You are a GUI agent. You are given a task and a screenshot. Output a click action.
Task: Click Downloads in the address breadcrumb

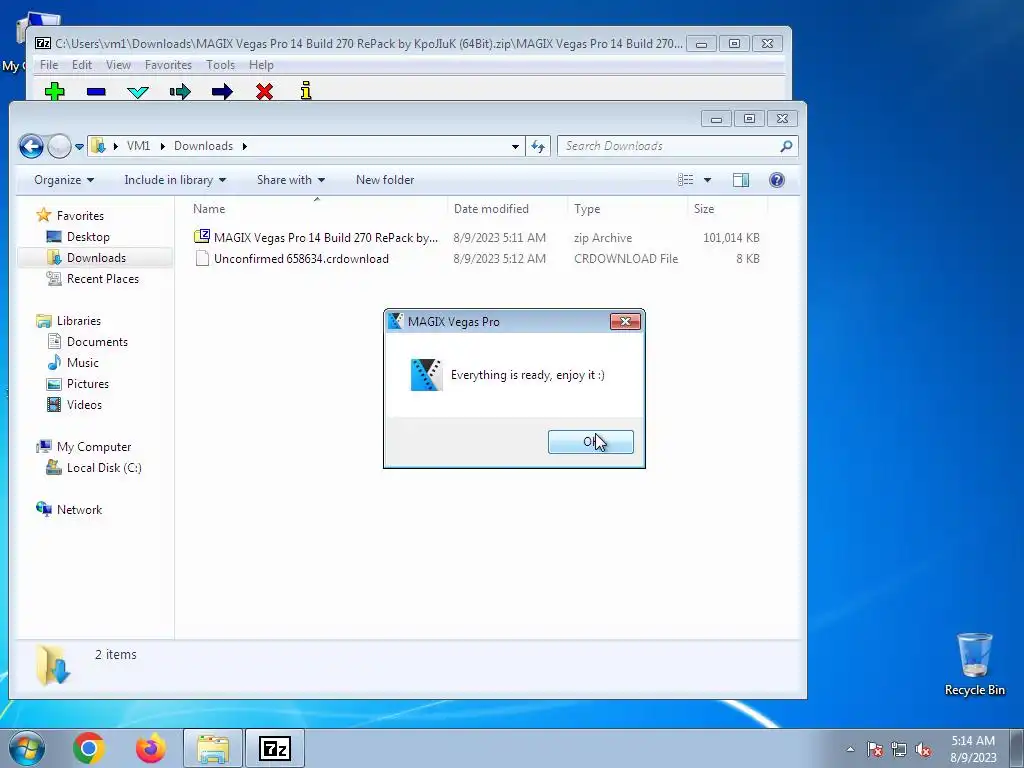(x=203, y=146)
